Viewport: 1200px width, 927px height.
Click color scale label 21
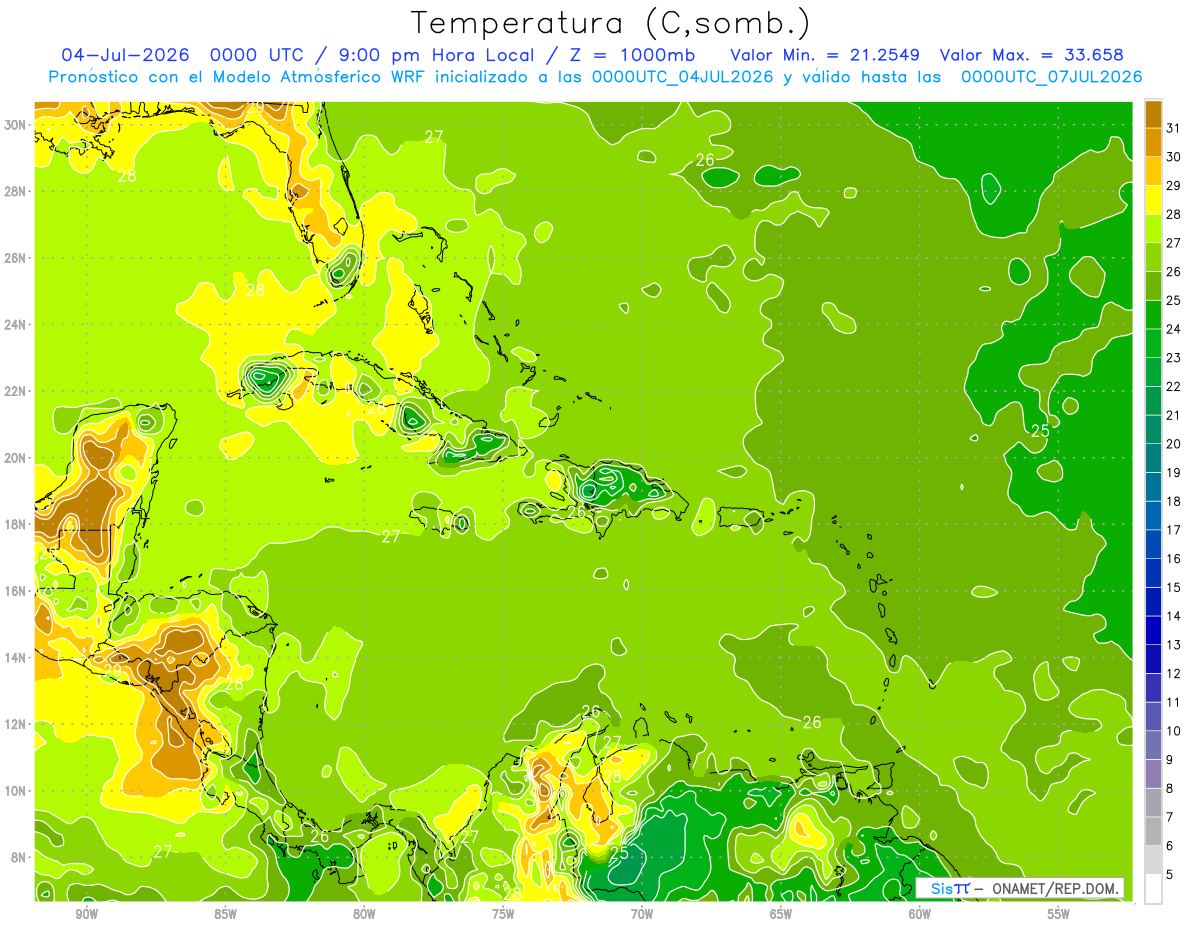(1174, 415)
